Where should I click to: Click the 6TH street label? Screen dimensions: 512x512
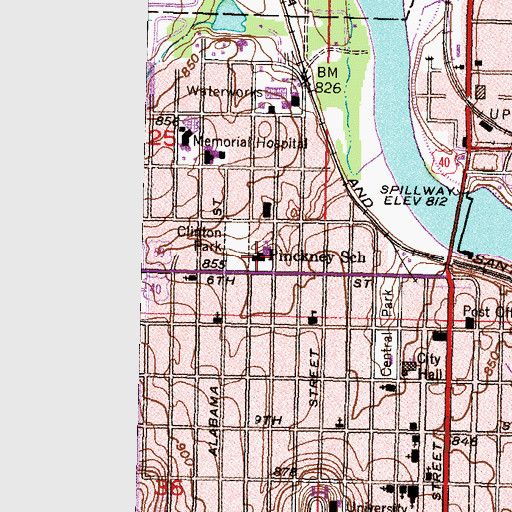coord(221,281)
